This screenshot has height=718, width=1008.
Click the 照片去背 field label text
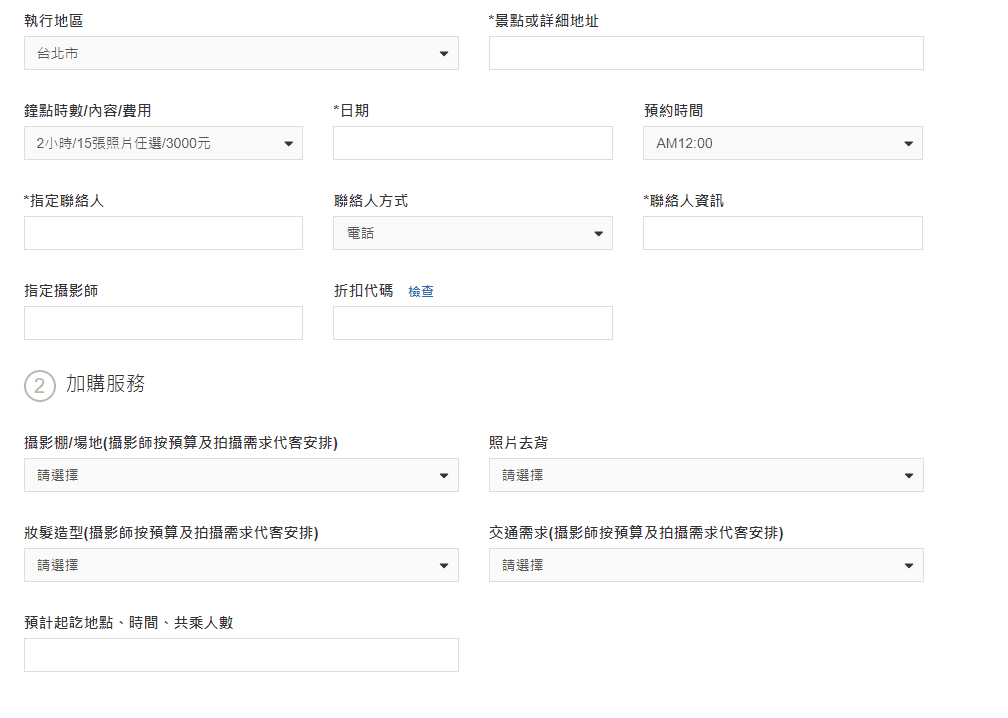pyautogui.click(x=518, y=443)
